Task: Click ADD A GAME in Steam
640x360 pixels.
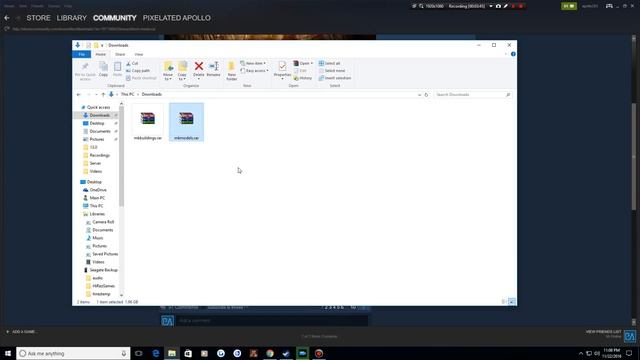Action: pos(21,331)
